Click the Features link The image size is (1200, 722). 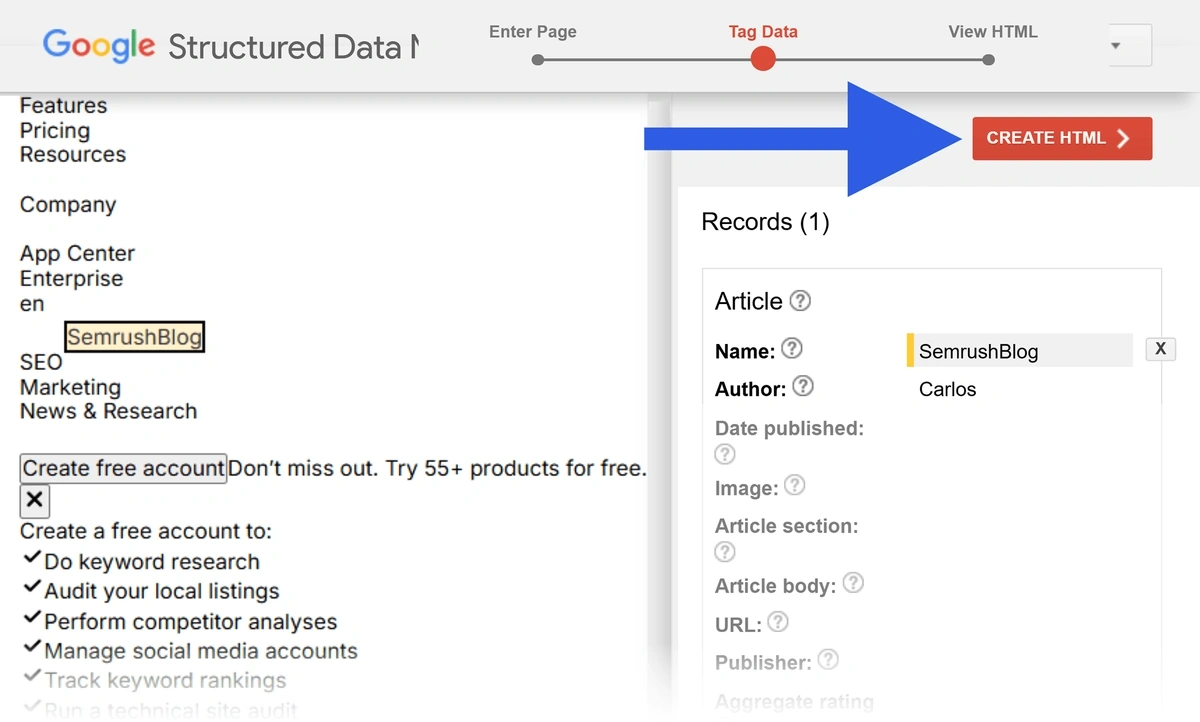click(63, 106)
